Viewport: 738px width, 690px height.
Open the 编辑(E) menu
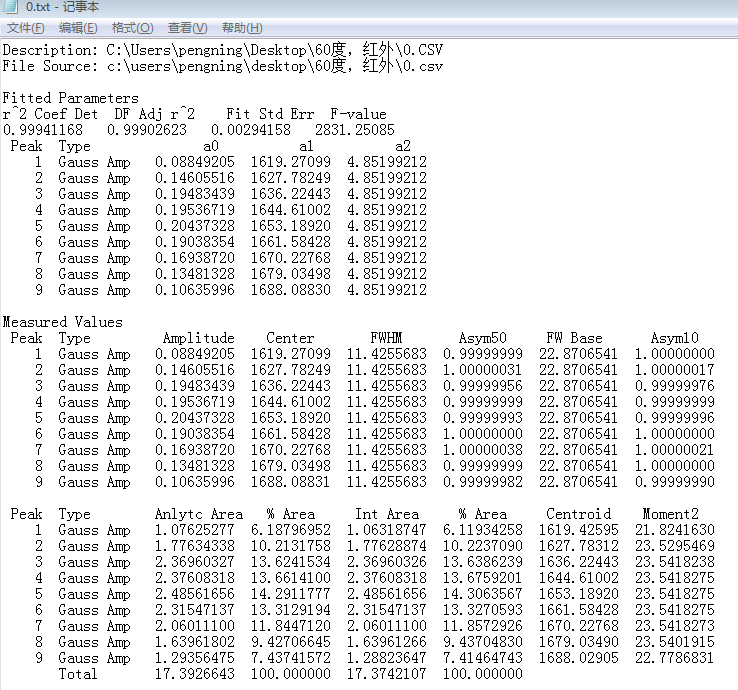[x=78, y=28]
